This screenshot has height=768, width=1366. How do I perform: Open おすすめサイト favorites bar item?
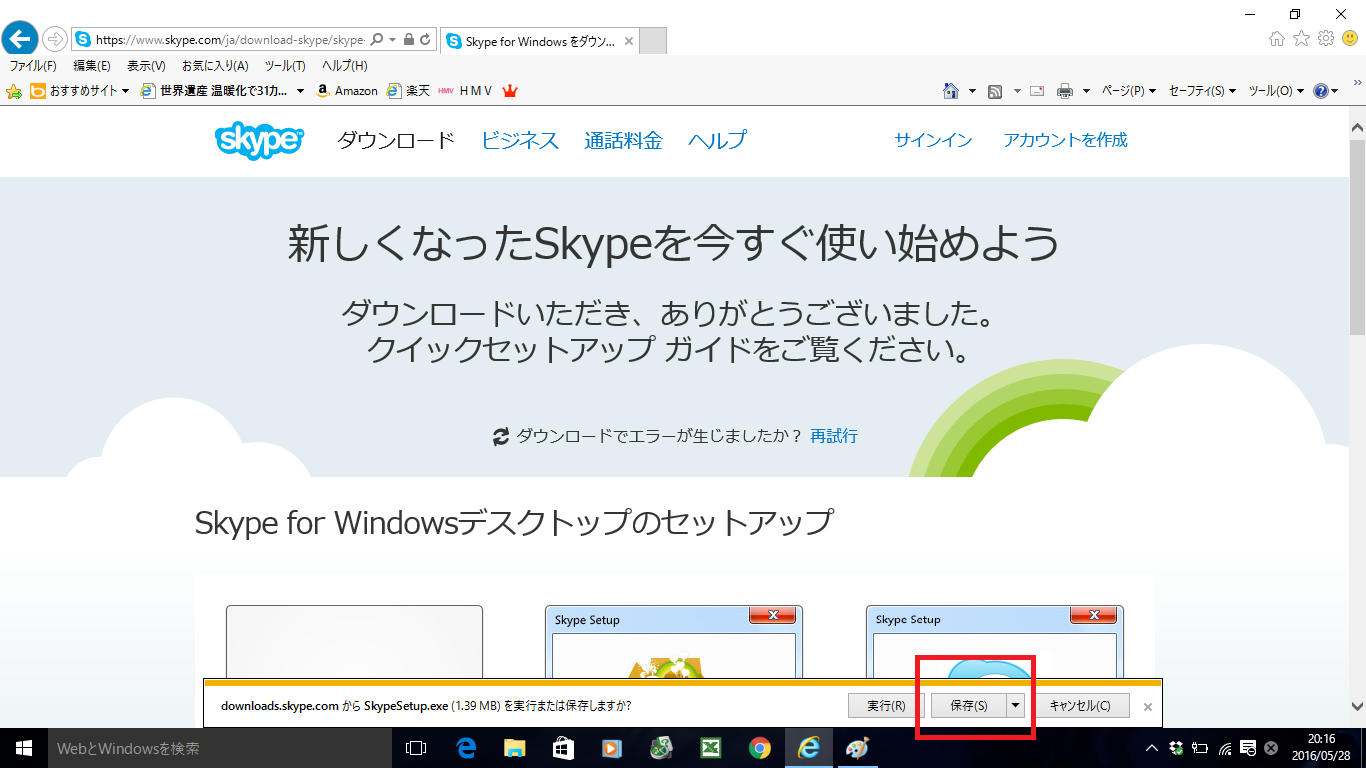coord(80,91)
